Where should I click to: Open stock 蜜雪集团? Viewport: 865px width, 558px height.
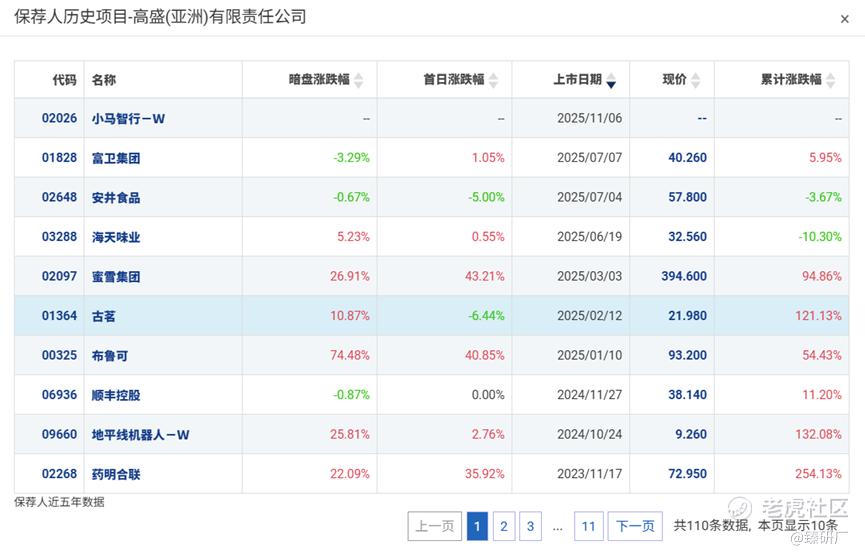pos(116,277)
